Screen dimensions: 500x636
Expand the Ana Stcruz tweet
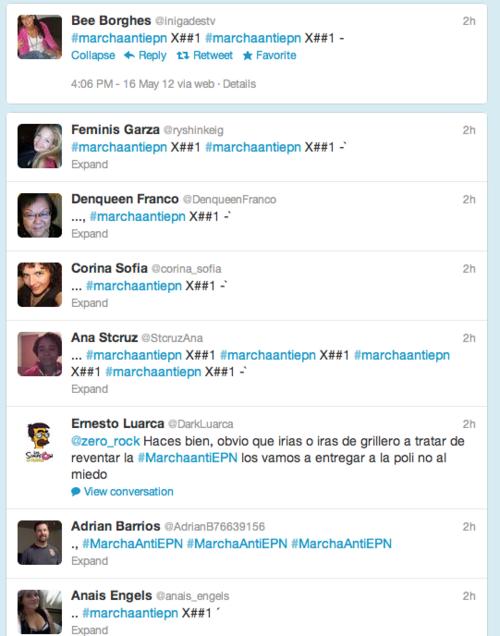pos(90,389)
